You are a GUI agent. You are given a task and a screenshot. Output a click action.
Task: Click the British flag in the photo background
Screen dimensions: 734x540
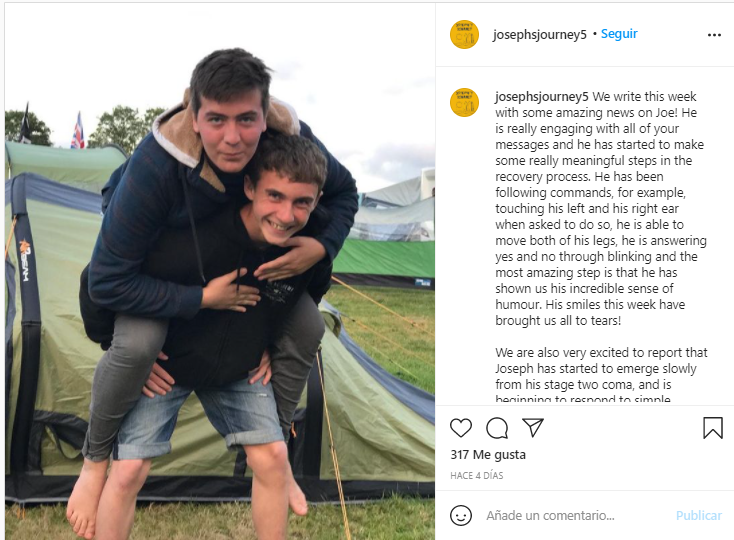78,131
